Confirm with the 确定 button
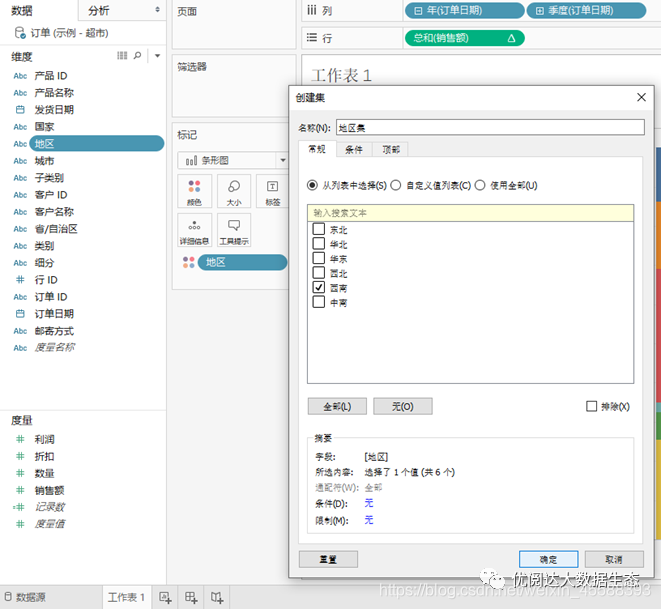The height and width of the screenshot is (609, 661). (x=548, y=559)
